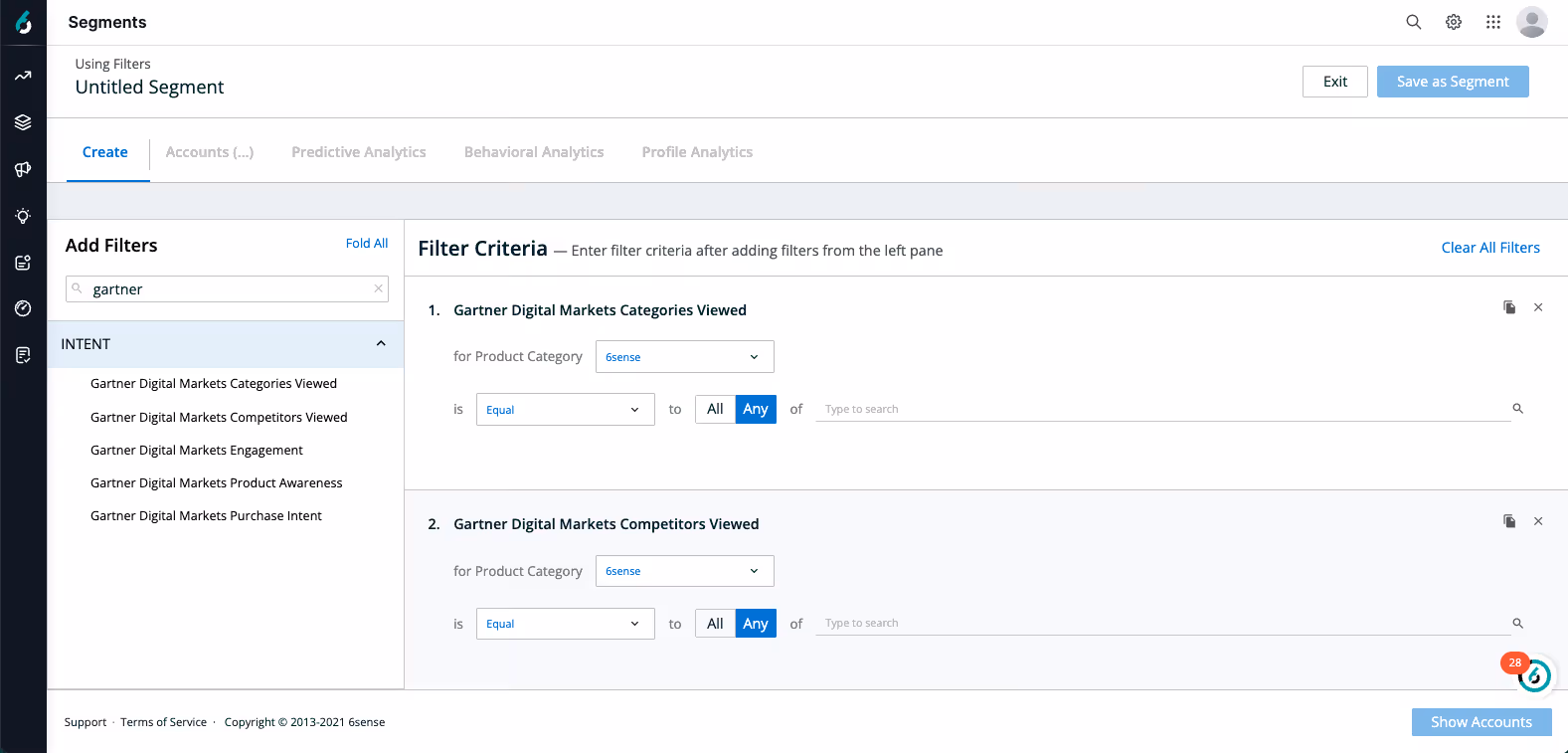Open the document report sidebar icon
This screenshot has width=1568, height=753.
point(23,355)
